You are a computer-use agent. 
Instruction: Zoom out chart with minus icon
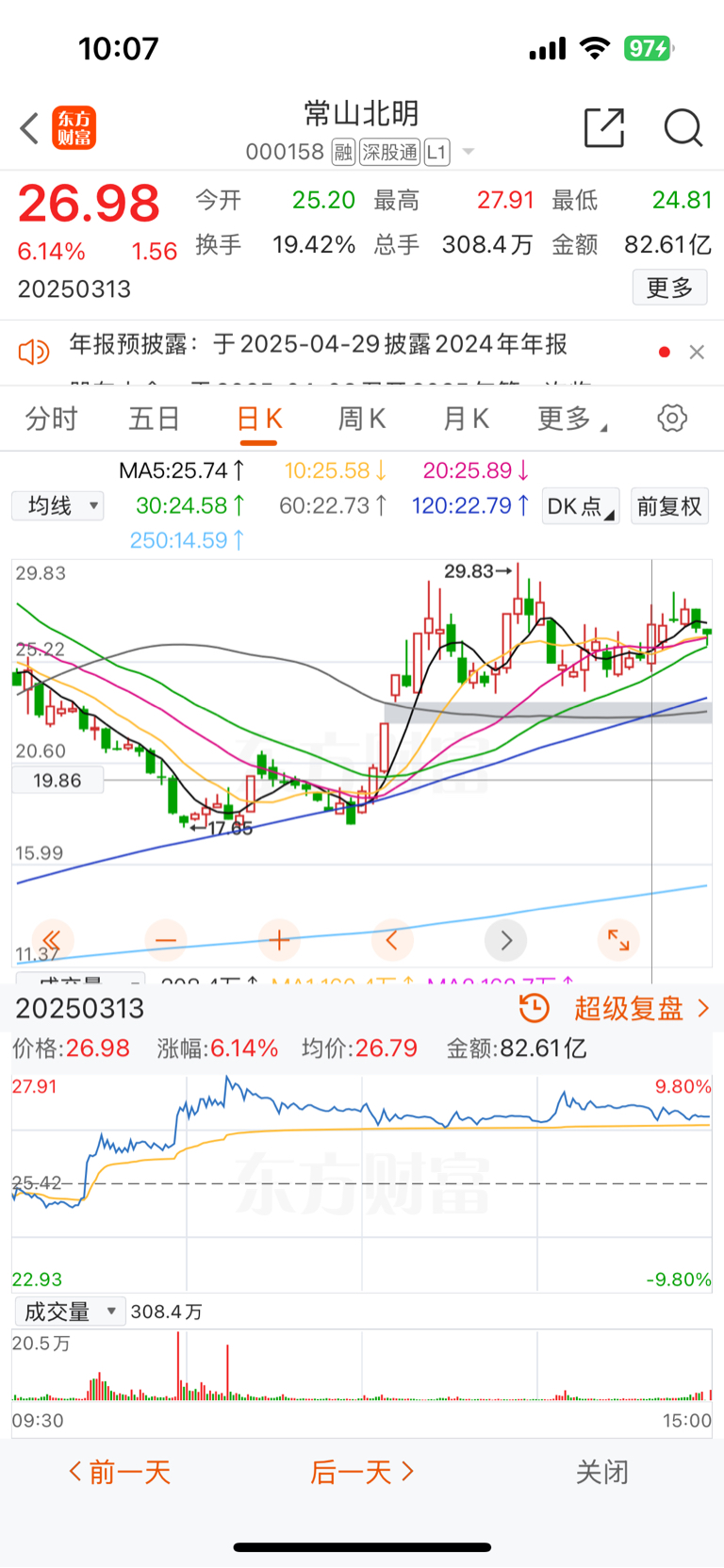(166, 940)
